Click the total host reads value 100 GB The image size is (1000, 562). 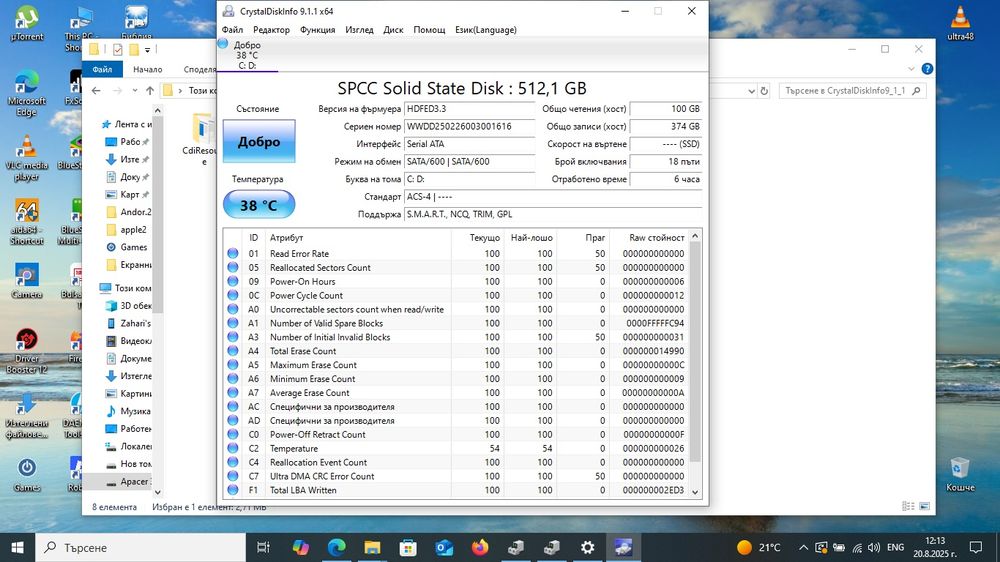click(x=666, y=109)
